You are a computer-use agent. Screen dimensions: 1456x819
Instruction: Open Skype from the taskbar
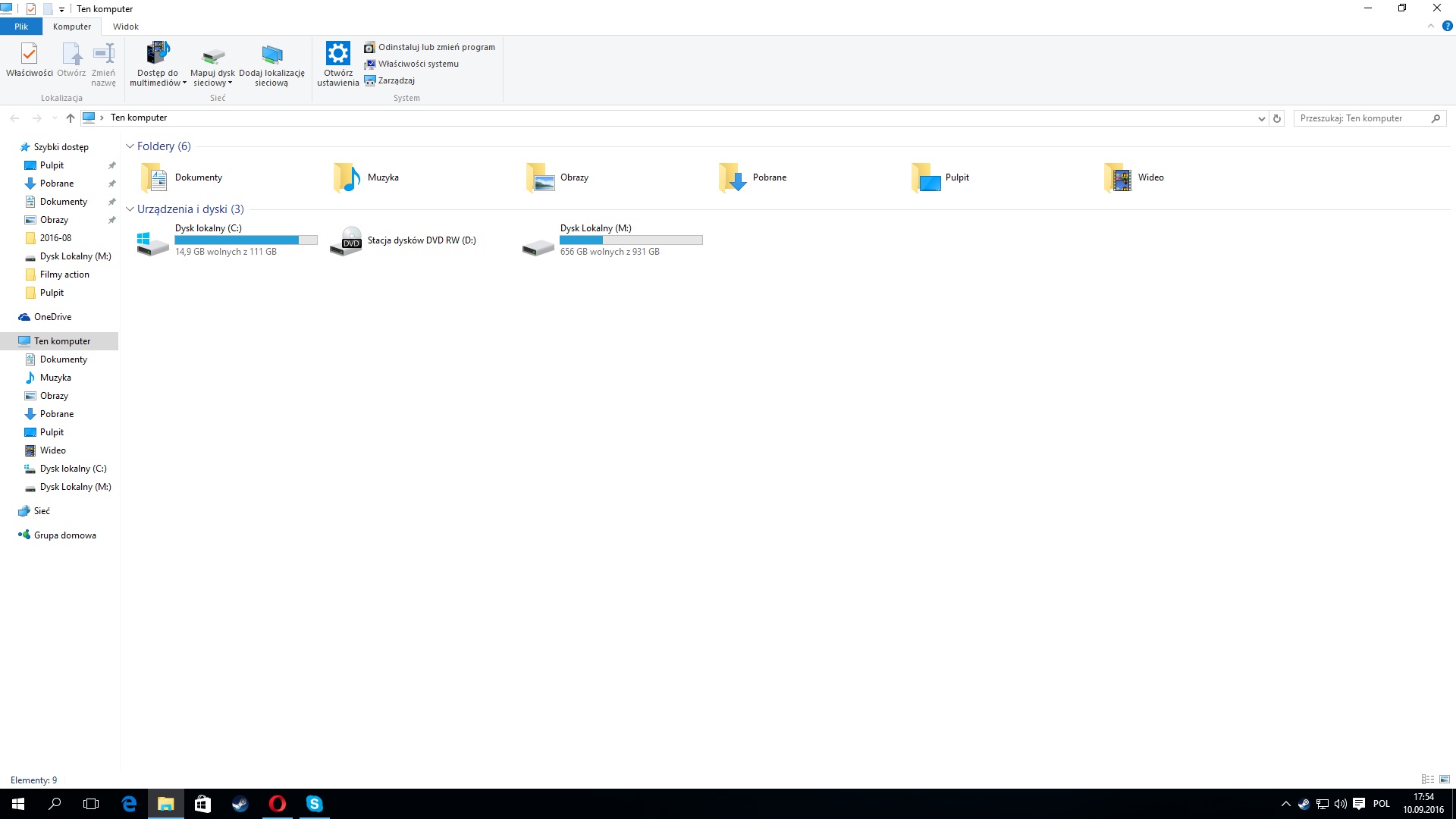(x=314, y=804)
